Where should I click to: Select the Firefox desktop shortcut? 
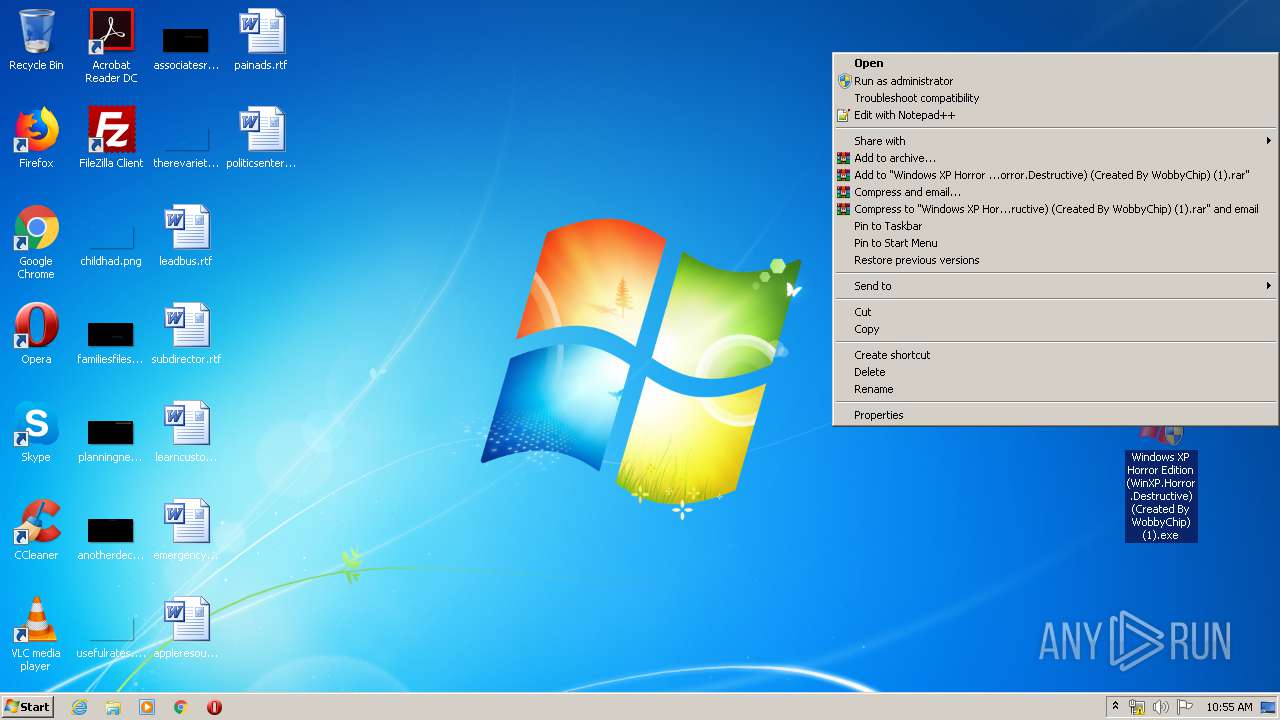pos(36,138)
